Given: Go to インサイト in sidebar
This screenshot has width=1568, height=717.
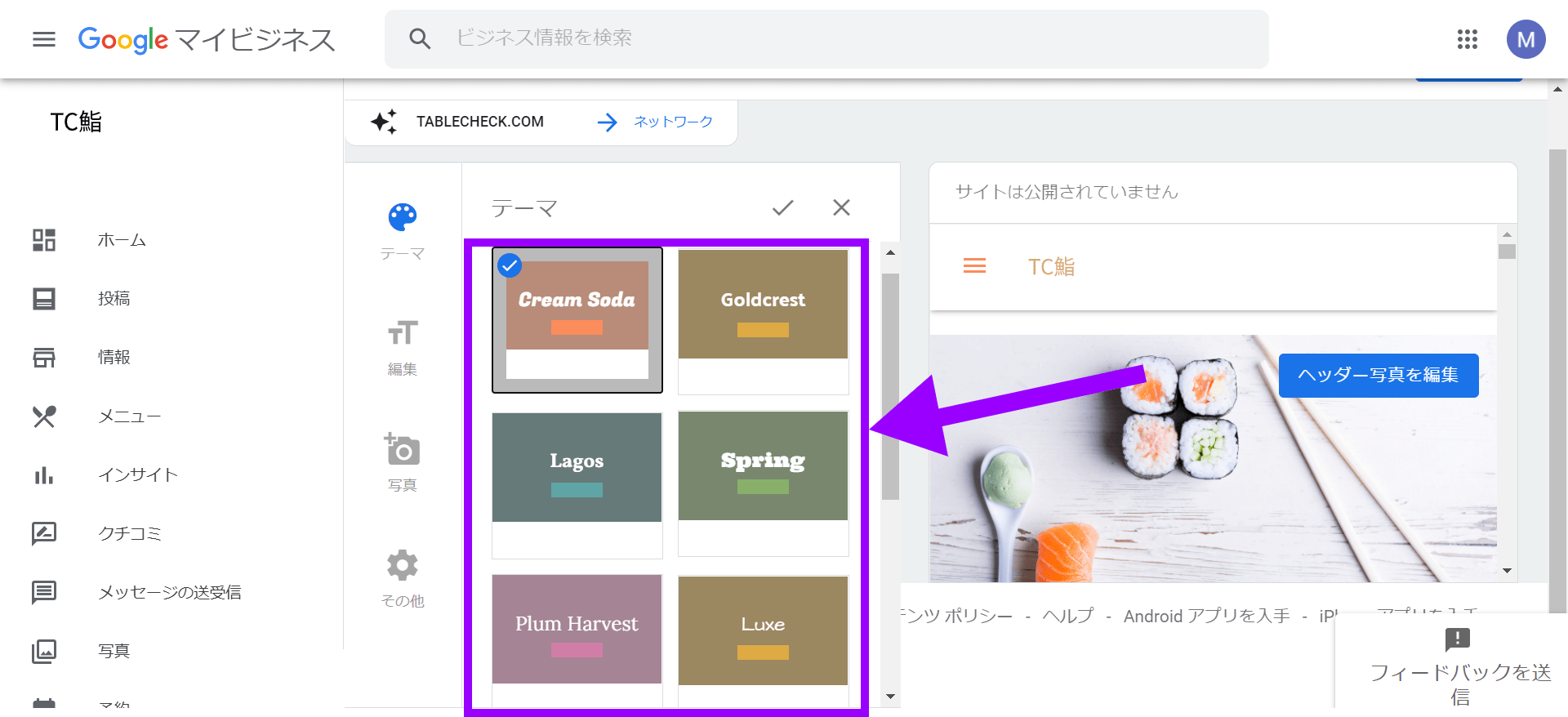Looking at the screenshot, I should tap(137, 474).
